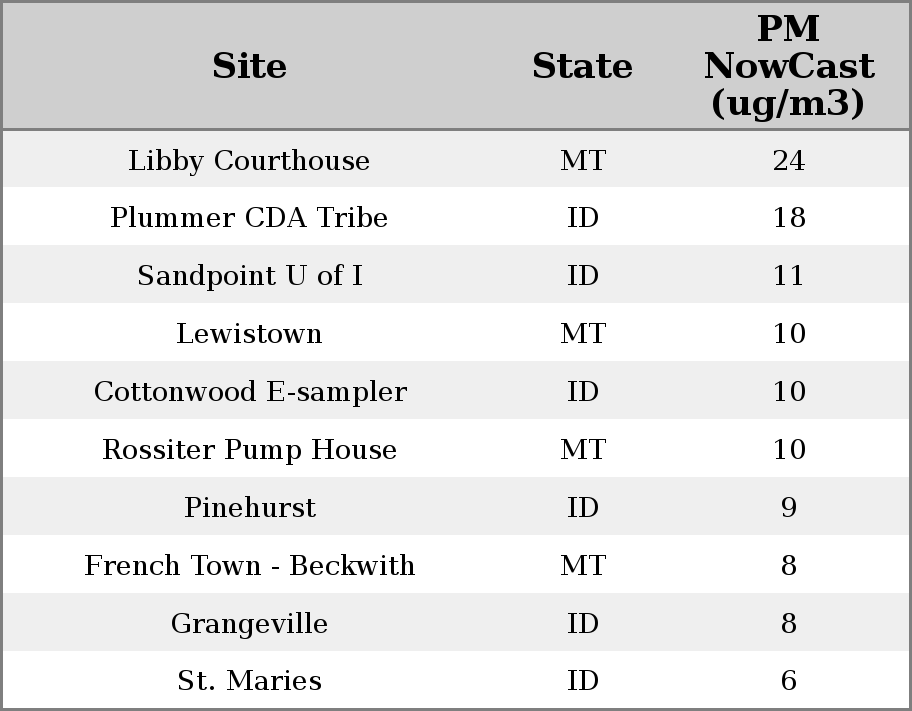
Task: Select the St. Maries site cell
Action: pyautogui.click(x=249, y=681)
